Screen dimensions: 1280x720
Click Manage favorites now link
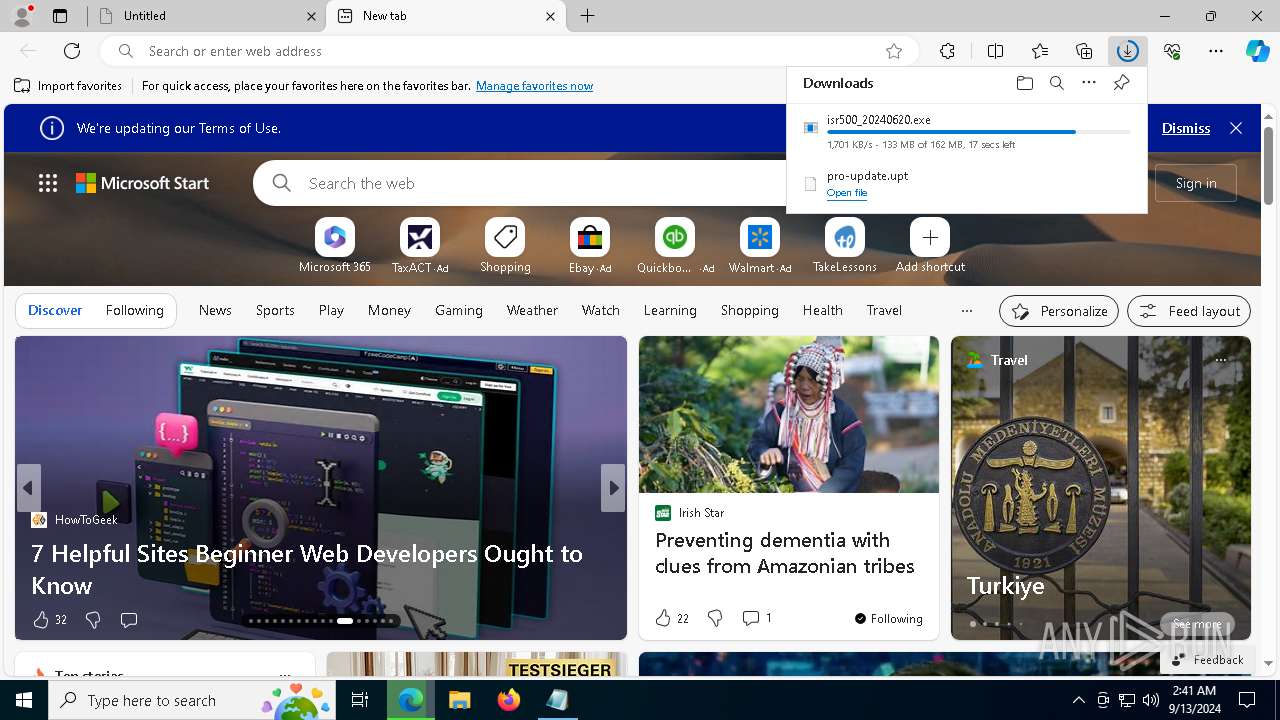534,86
